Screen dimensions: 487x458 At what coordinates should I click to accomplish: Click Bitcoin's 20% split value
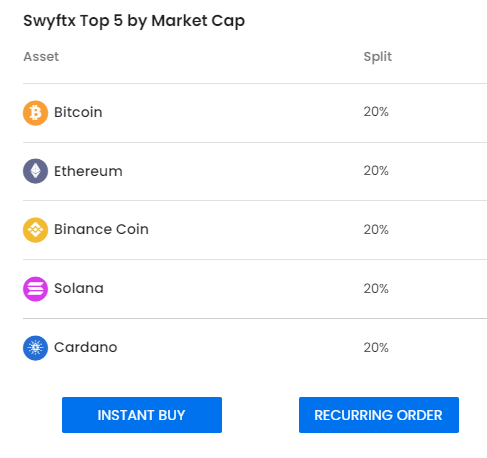376,112
